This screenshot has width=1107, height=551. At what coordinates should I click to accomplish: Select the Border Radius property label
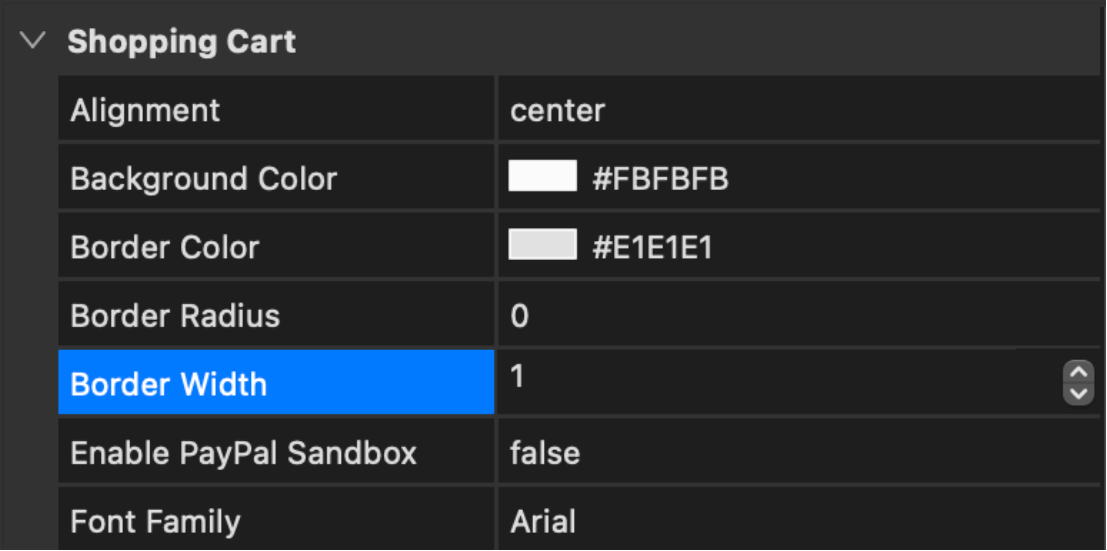point(175,316)
